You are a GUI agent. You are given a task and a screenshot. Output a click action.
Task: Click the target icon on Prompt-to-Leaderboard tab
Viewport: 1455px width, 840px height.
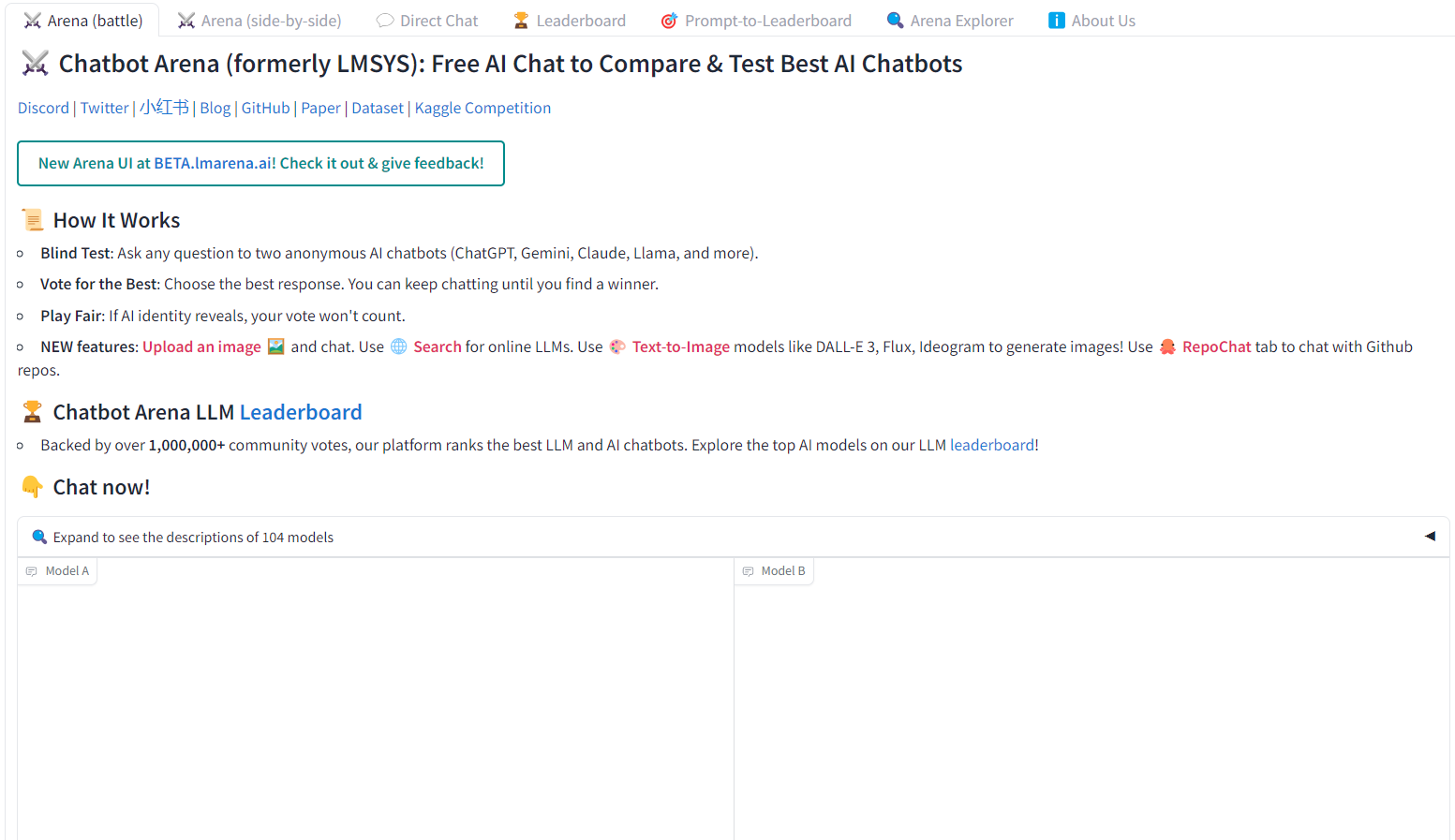coord(669,21)
